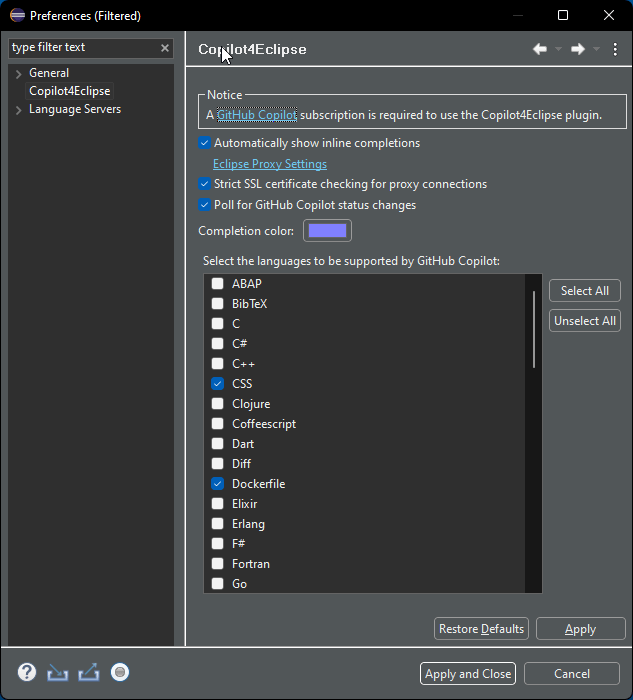
Task: Expand the Language Servers tree node
Action: [18, 110]
